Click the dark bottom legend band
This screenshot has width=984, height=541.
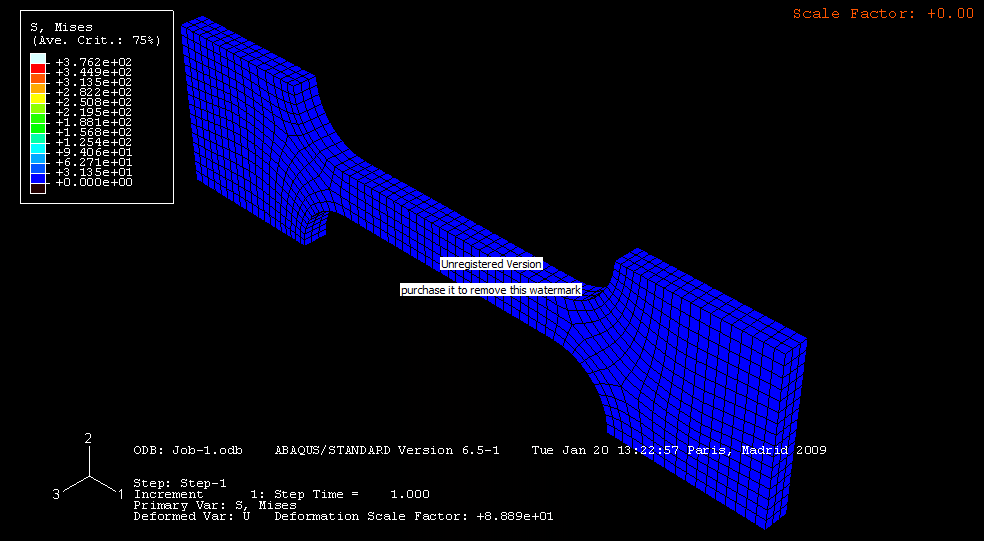[x=37, y=186]
